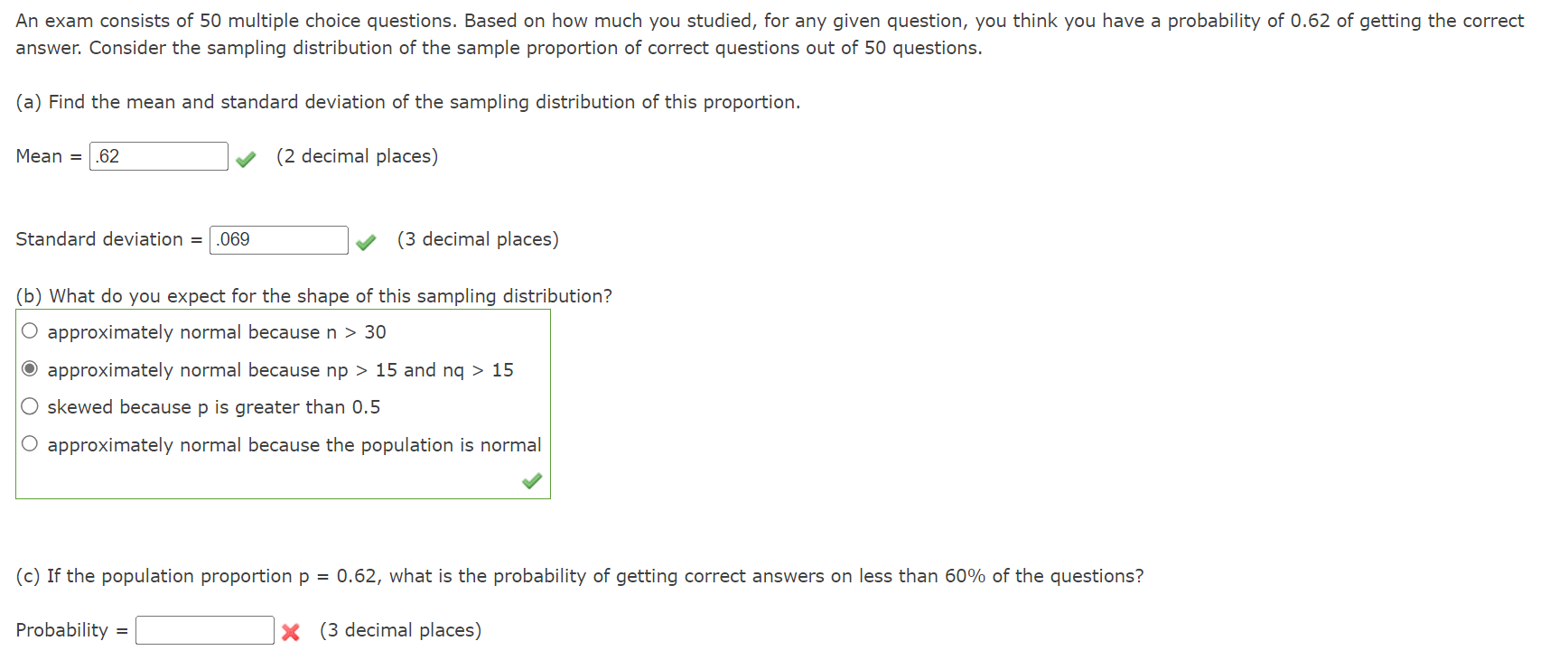Click inside the Mean input field
Viewport: 1568px width, 669px height.
(158, 155)
